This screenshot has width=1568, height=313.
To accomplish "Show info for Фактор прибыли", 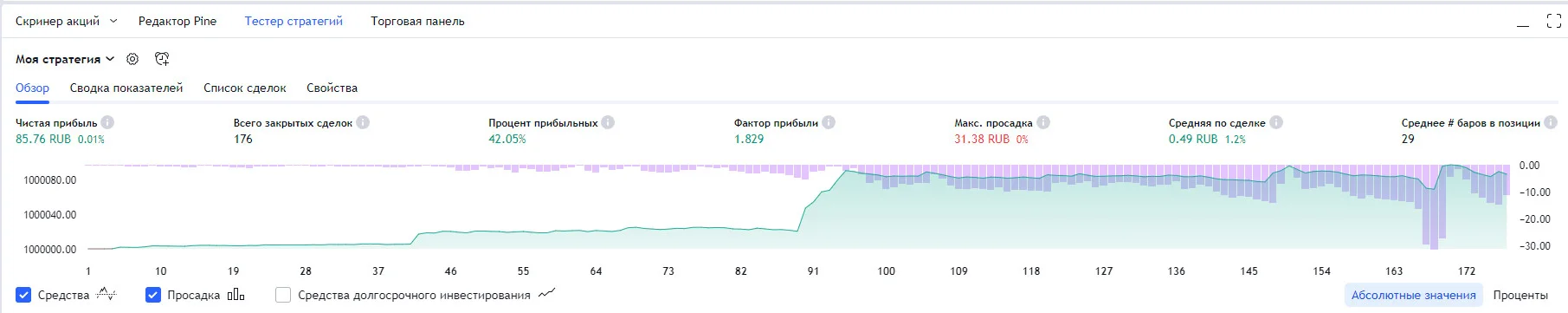I will click(829, 122).
